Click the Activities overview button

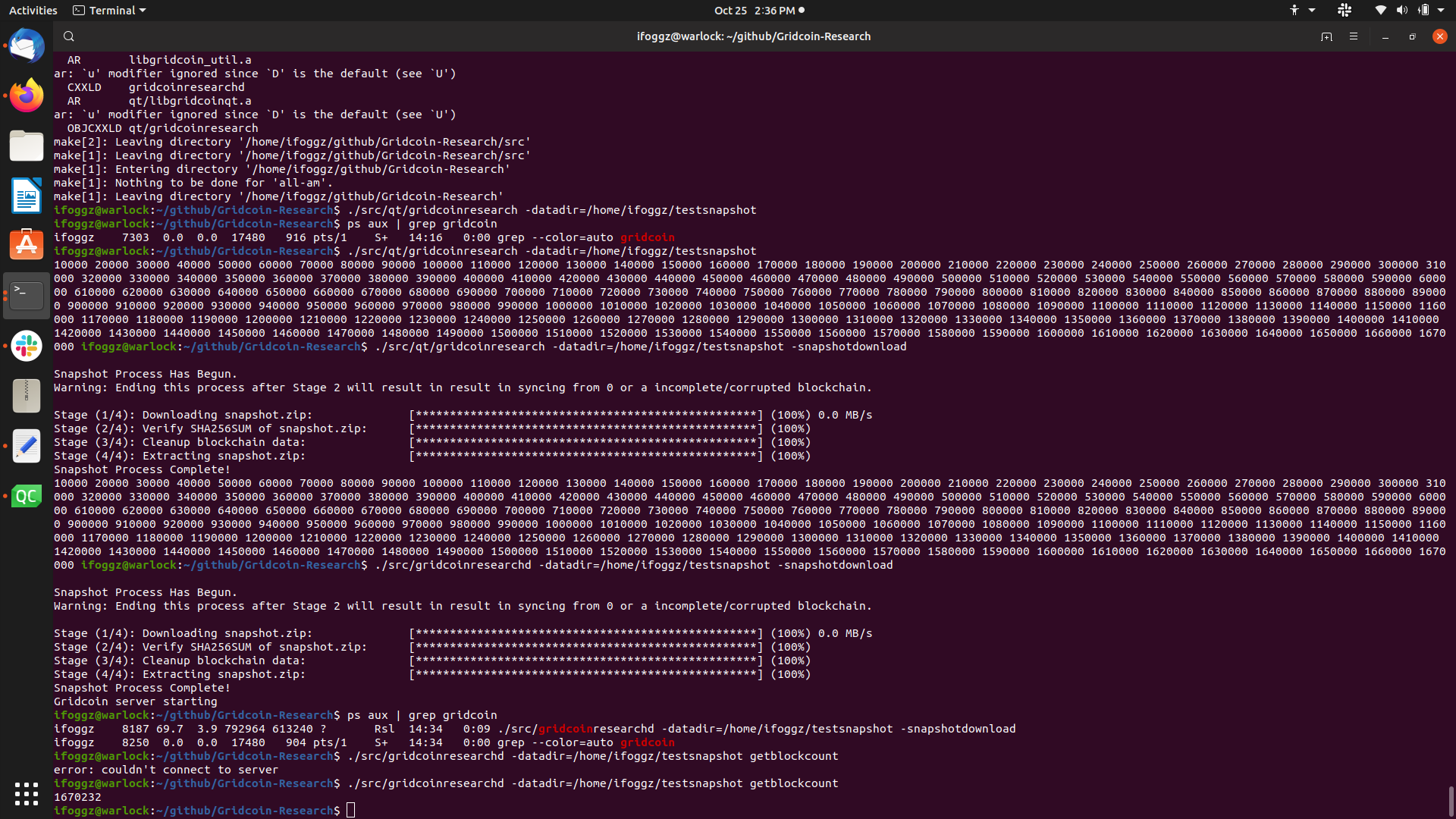pos(33,11)
